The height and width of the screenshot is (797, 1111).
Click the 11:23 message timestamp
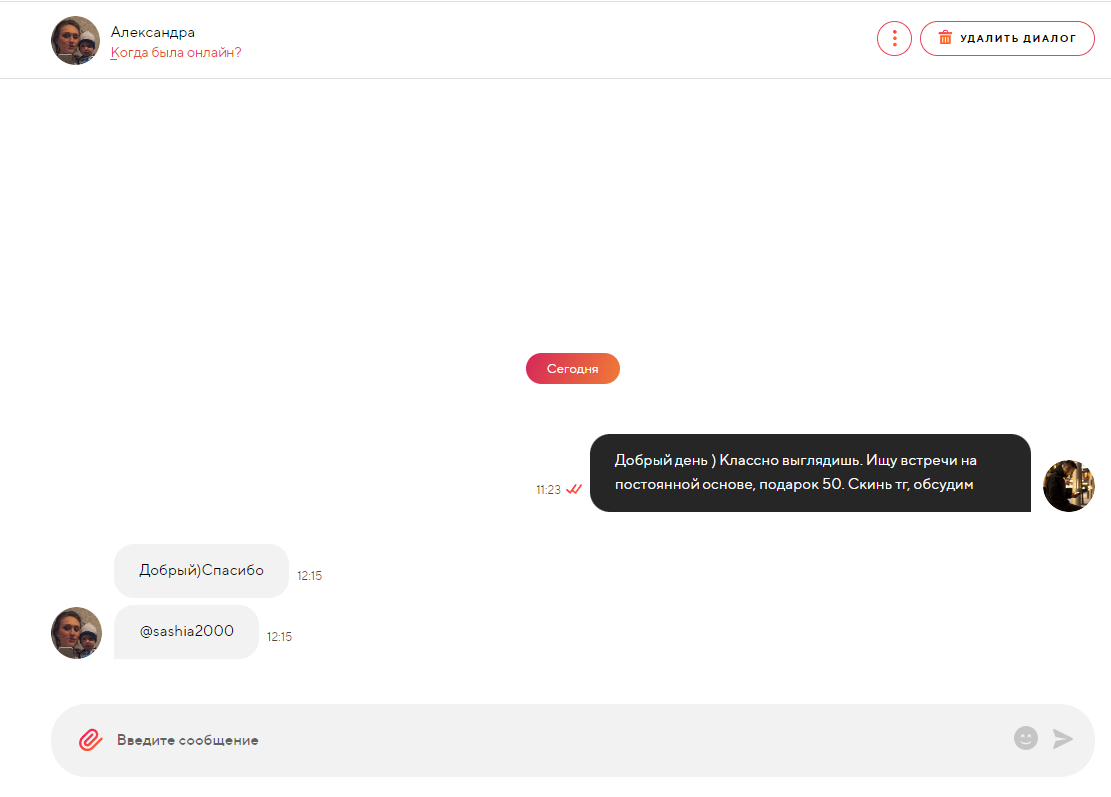[548, 490]
